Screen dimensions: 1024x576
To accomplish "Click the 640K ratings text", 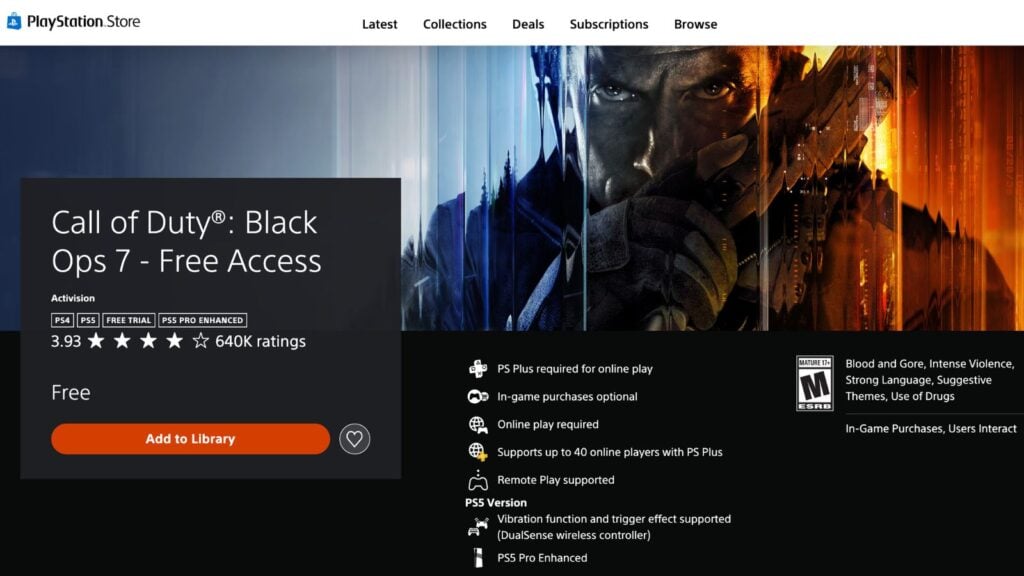I will coord(260,342).
